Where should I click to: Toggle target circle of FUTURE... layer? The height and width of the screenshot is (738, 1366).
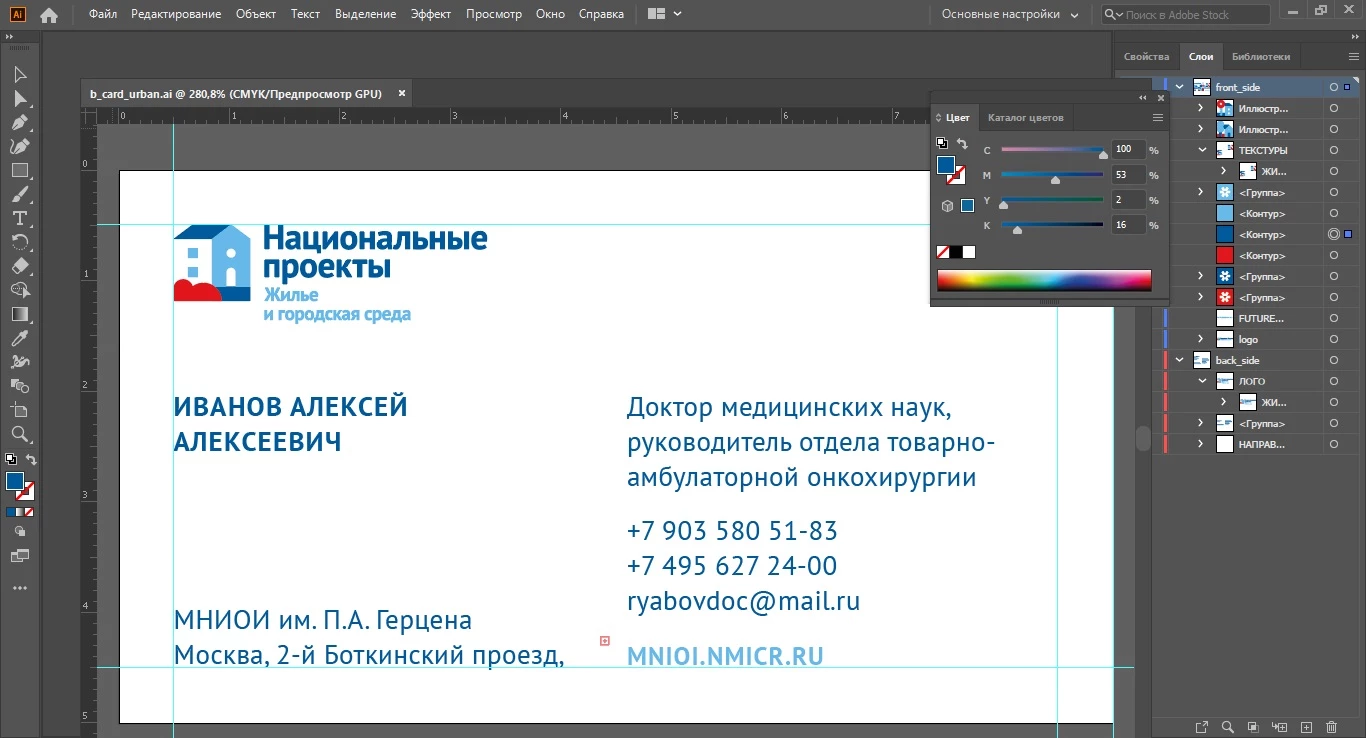[1333, 318]
